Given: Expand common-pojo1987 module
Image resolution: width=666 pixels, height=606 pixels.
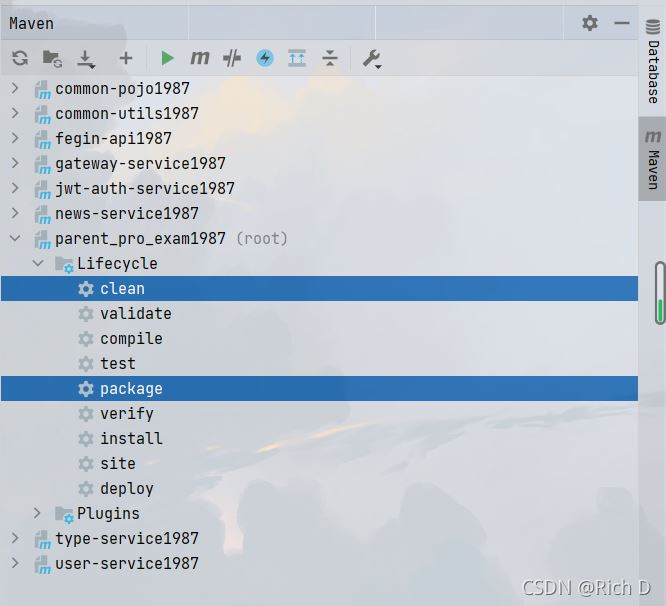Looking at the screenshot, I should click(x=15, y=88).
